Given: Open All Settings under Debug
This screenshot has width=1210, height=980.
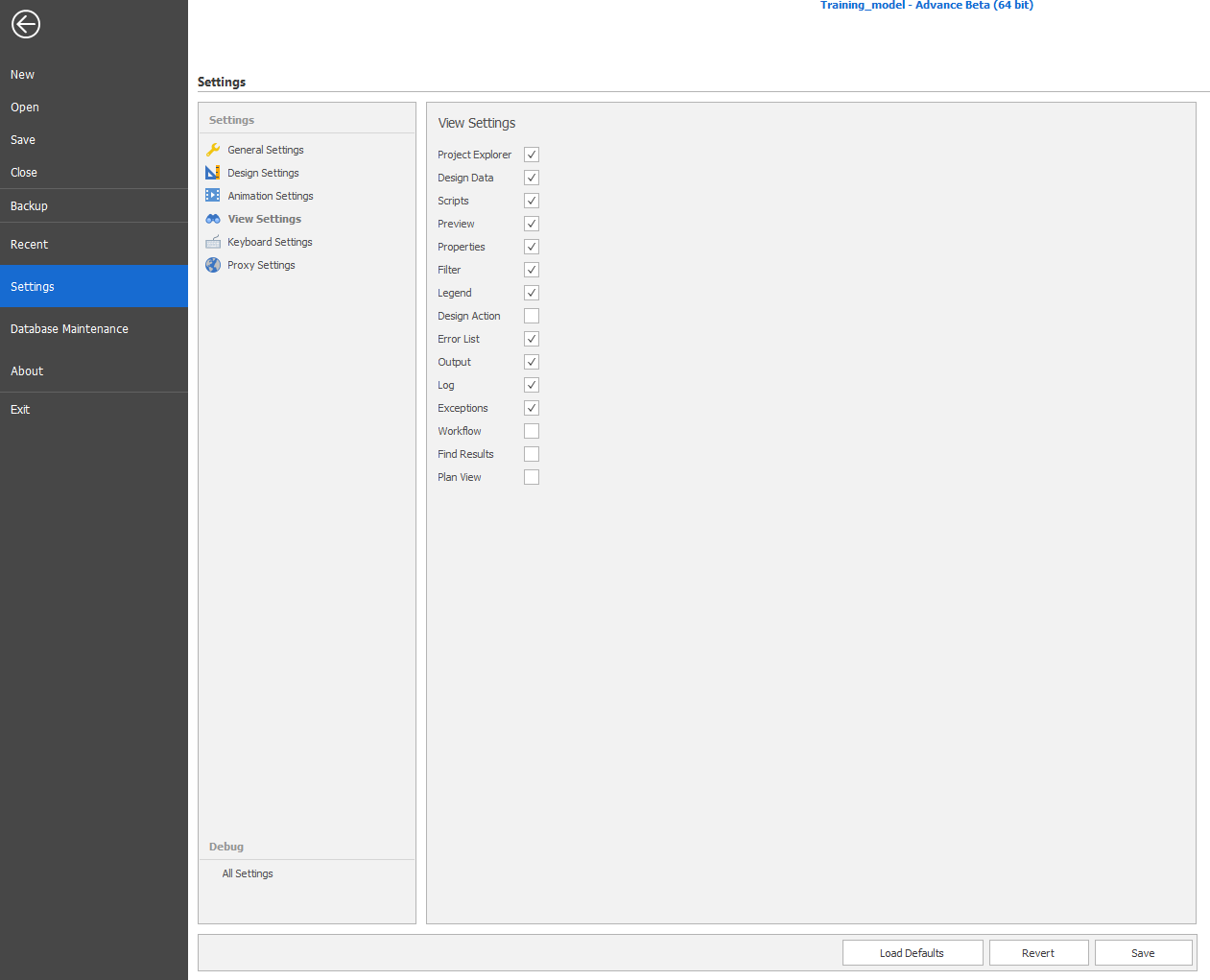Looking at the screenshot, I should pyautogui.click(x=248, y=873).
